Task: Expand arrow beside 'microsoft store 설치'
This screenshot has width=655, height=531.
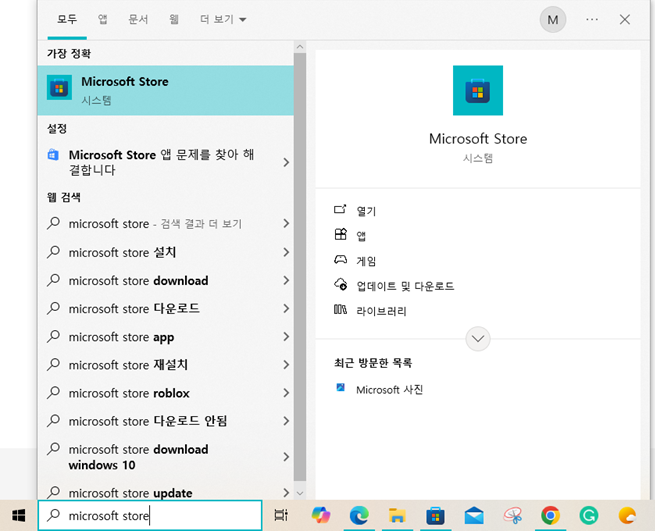Action: pos(286,252)
